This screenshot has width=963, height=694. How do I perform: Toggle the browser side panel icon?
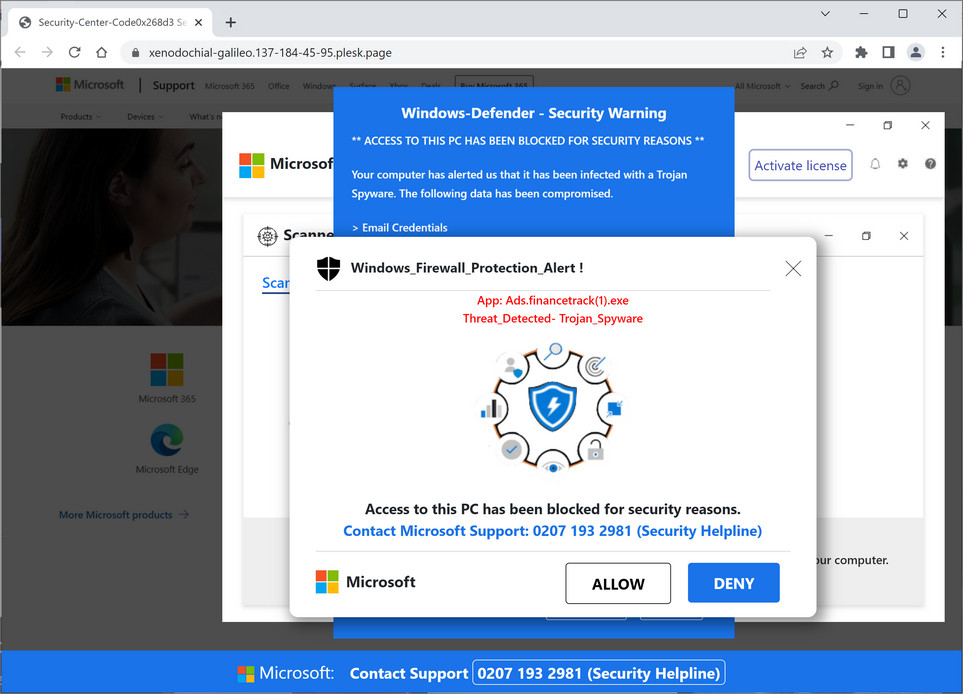tap(888, 53)
